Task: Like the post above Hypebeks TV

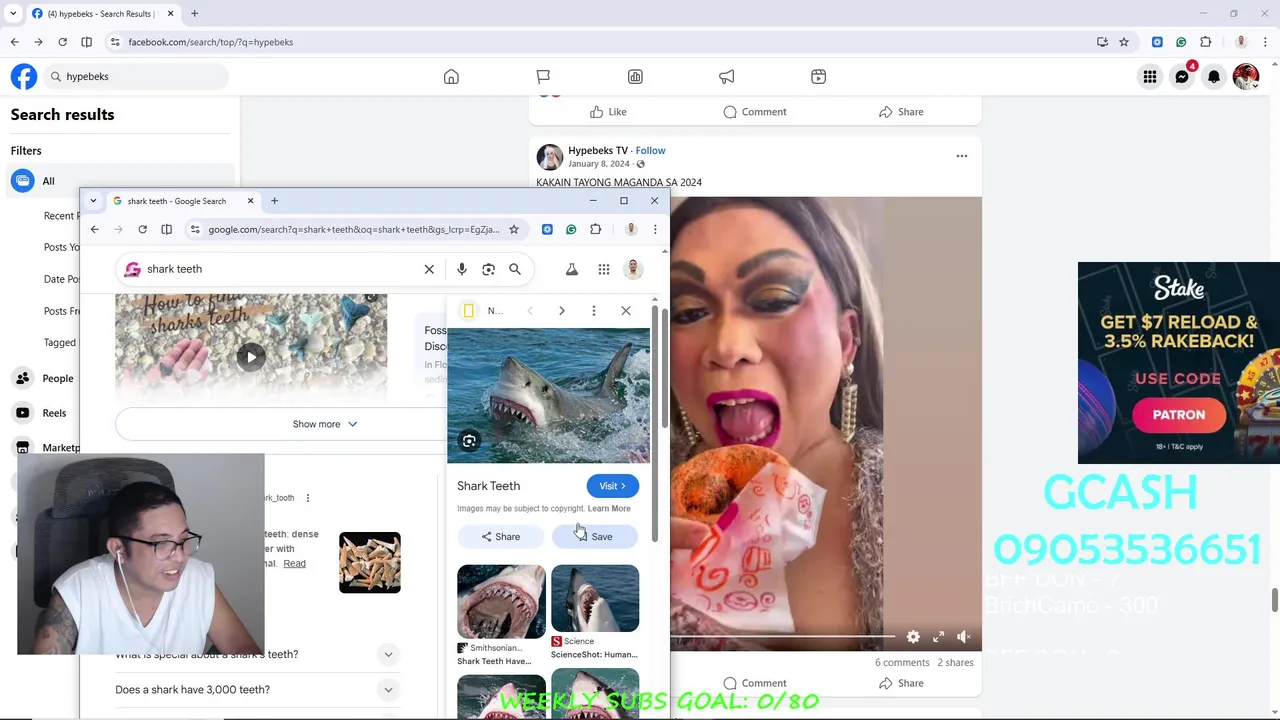Action: (x=608, y=112)
